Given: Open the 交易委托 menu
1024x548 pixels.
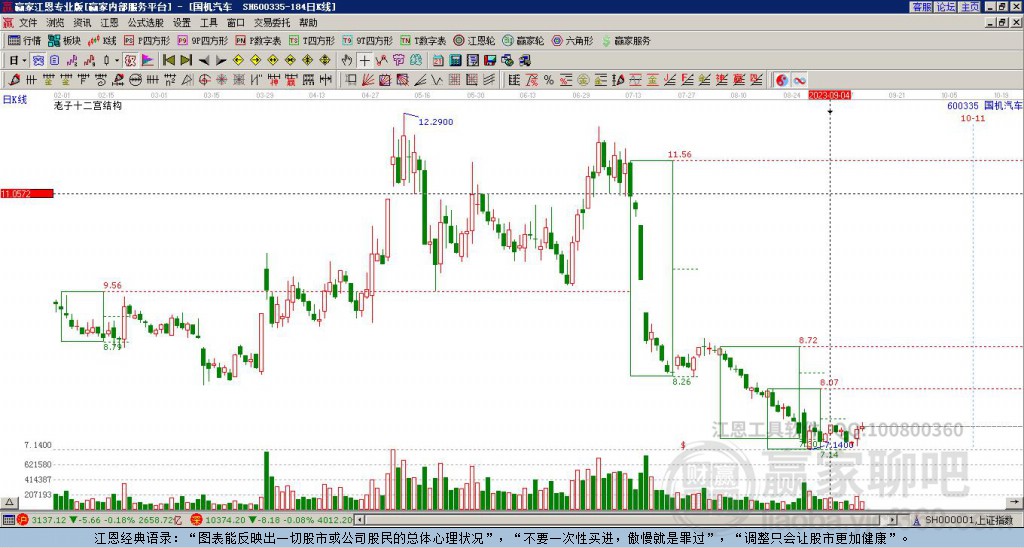Looking at the screenshot, I should tap(272, 23).
